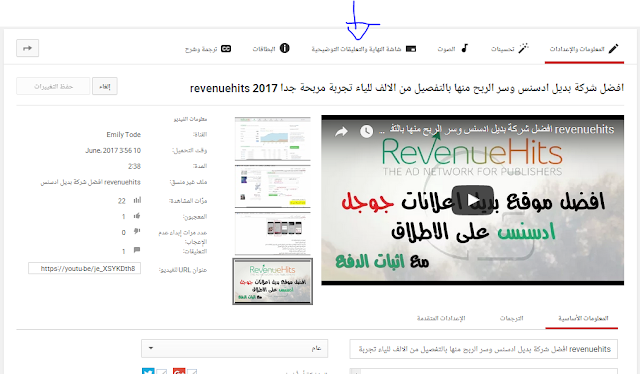Click the Watch later clock icon
The image size is (640, 374).
[367, 131]
